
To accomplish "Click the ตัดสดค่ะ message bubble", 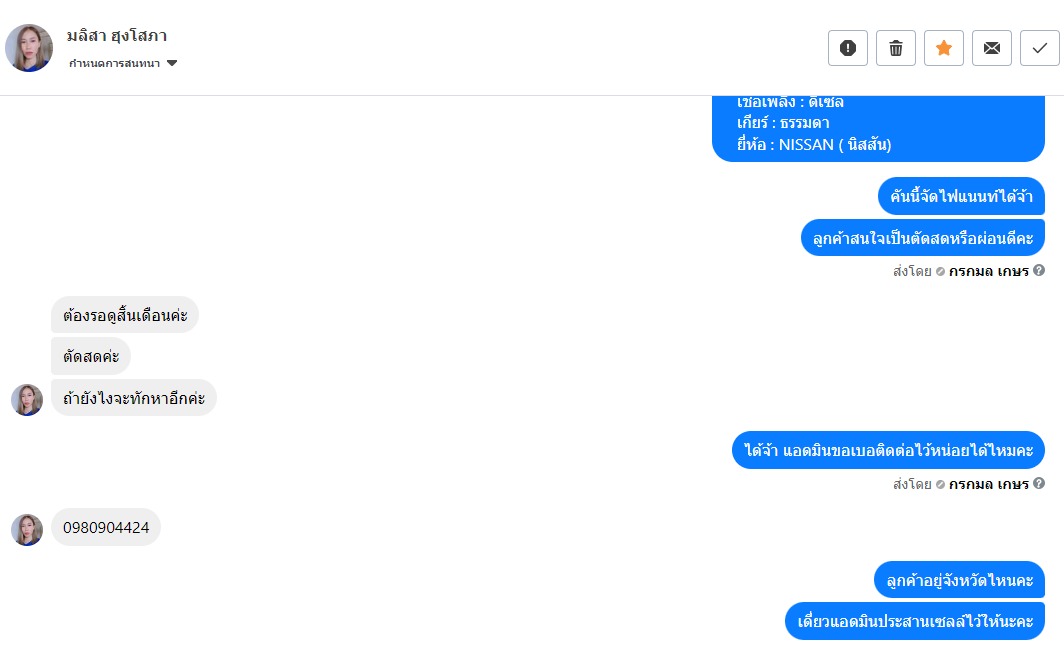I will (x=91, y=356).
